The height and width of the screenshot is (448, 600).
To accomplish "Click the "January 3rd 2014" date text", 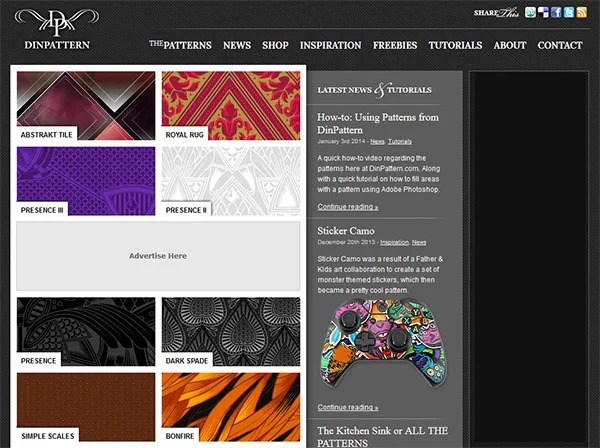I will click(341, 141).
